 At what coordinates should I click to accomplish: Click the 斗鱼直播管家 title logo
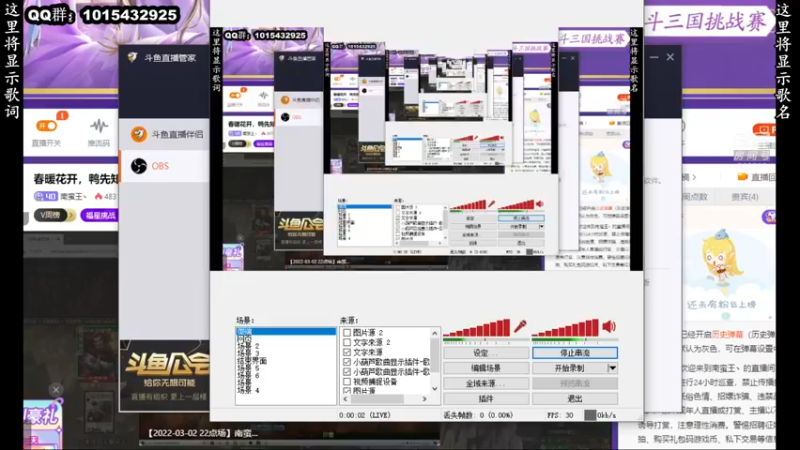pos(133,58)
